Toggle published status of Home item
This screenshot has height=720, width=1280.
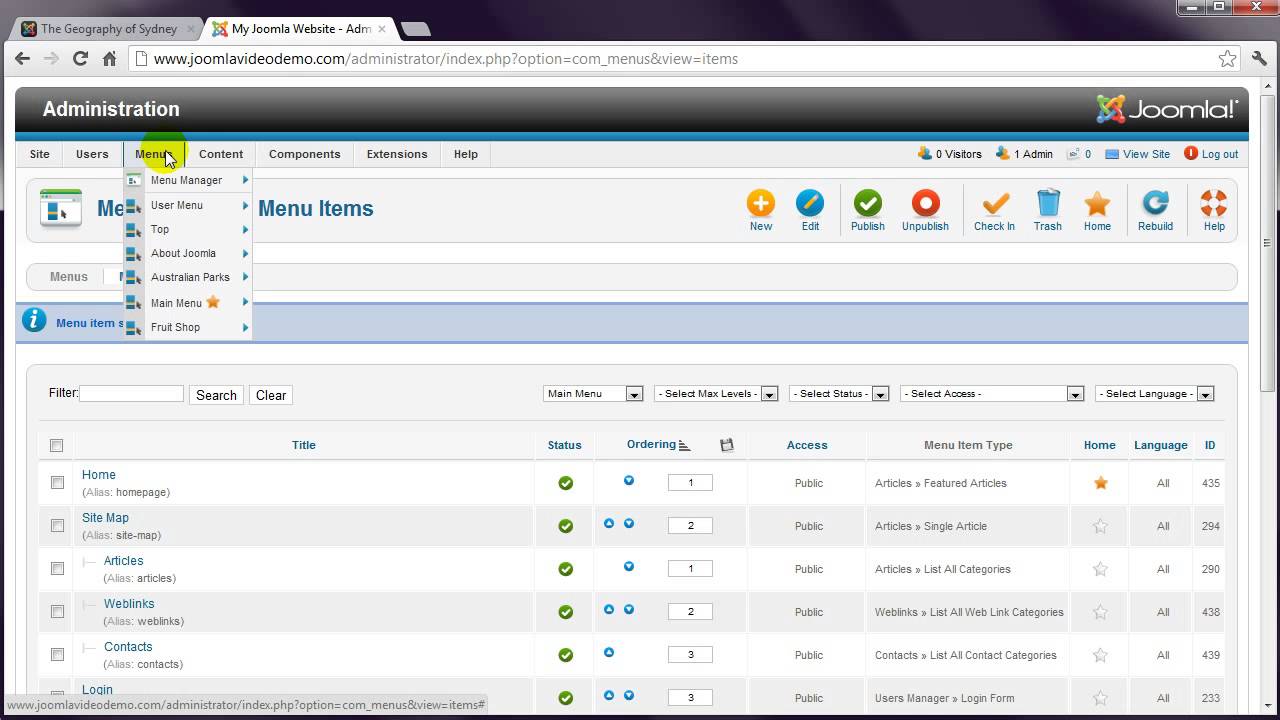tap(565, 483)
